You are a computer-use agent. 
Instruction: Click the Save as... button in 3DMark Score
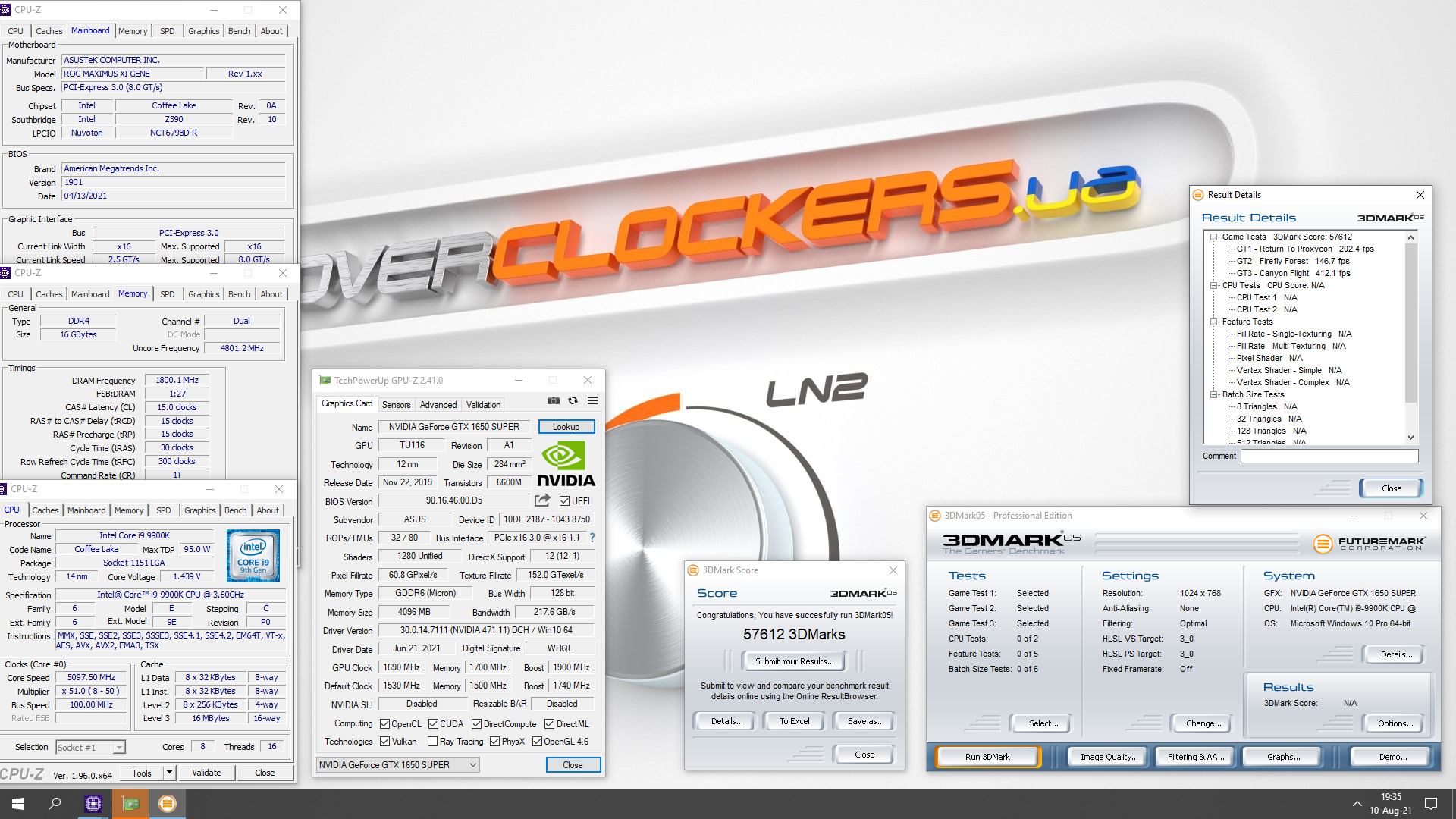pyautogui.click(x=865, y=721)
